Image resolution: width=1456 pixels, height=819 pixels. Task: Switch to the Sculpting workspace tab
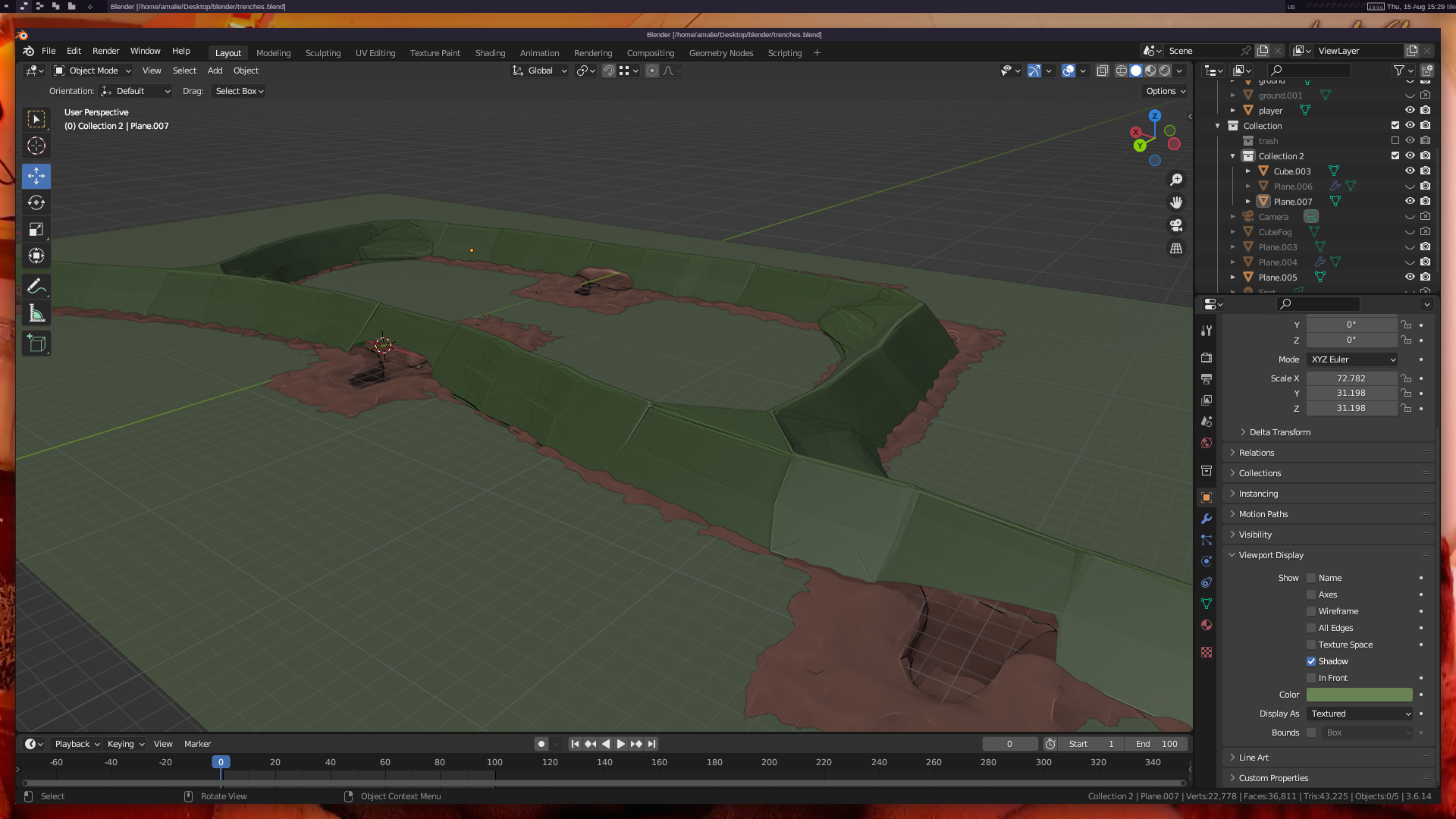pyautogui.click(x=322, y=53)
